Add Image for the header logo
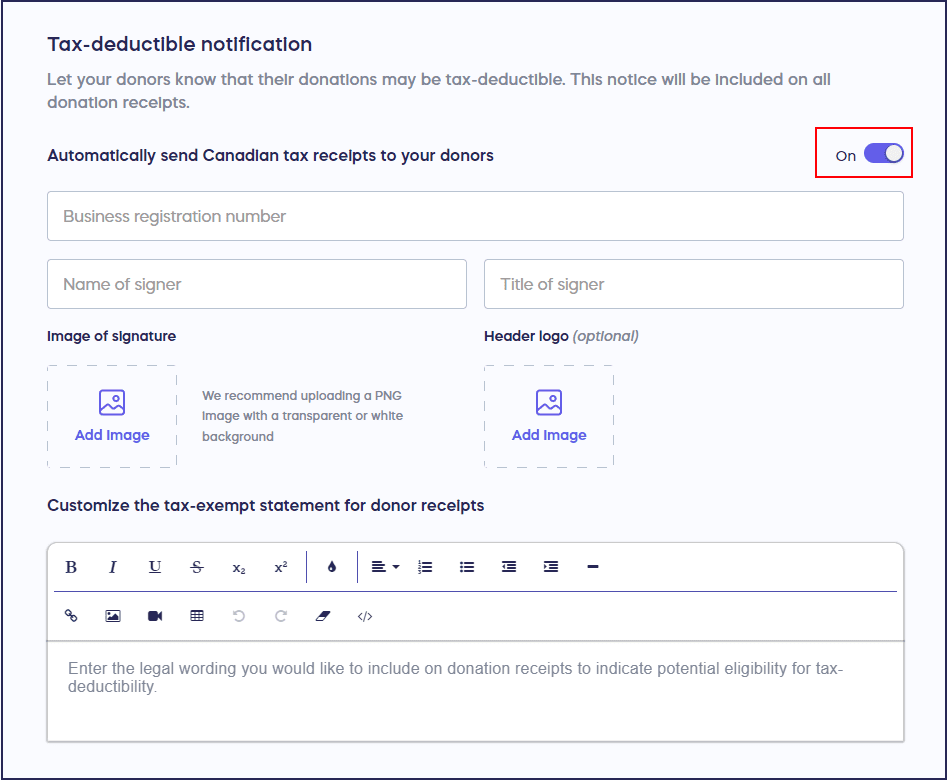The image size is (947, 780). pyautogui.click(x=549, y=416)
